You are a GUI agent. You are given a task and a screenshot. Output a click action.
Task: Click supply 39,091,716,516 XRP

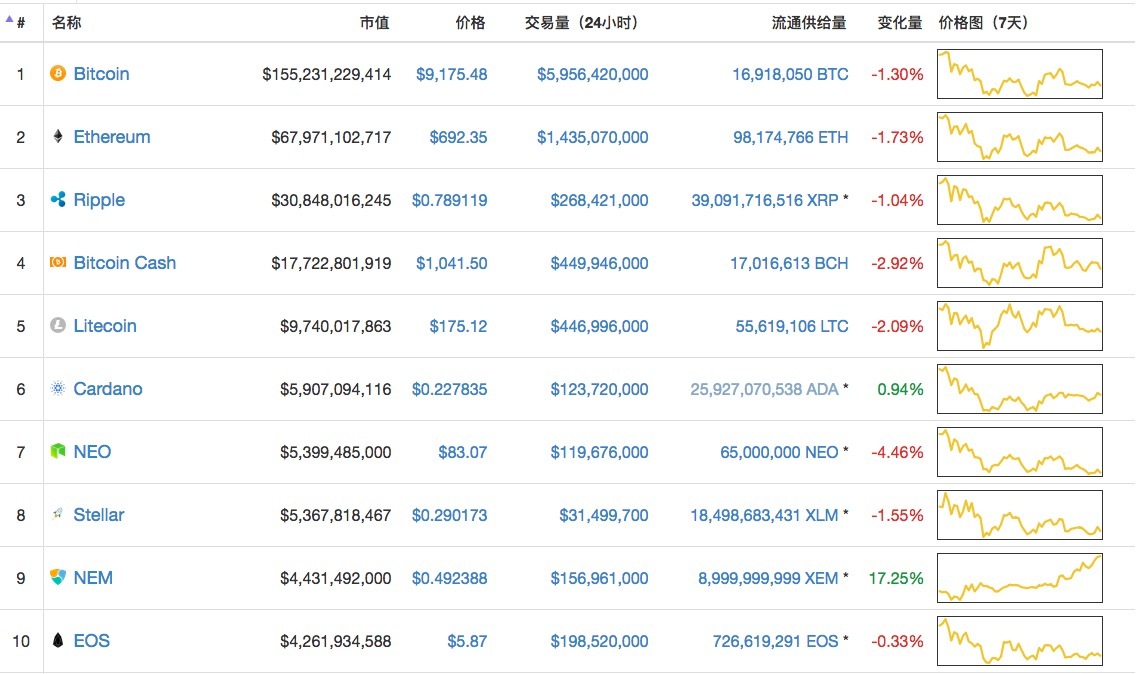tap(764, 201)
